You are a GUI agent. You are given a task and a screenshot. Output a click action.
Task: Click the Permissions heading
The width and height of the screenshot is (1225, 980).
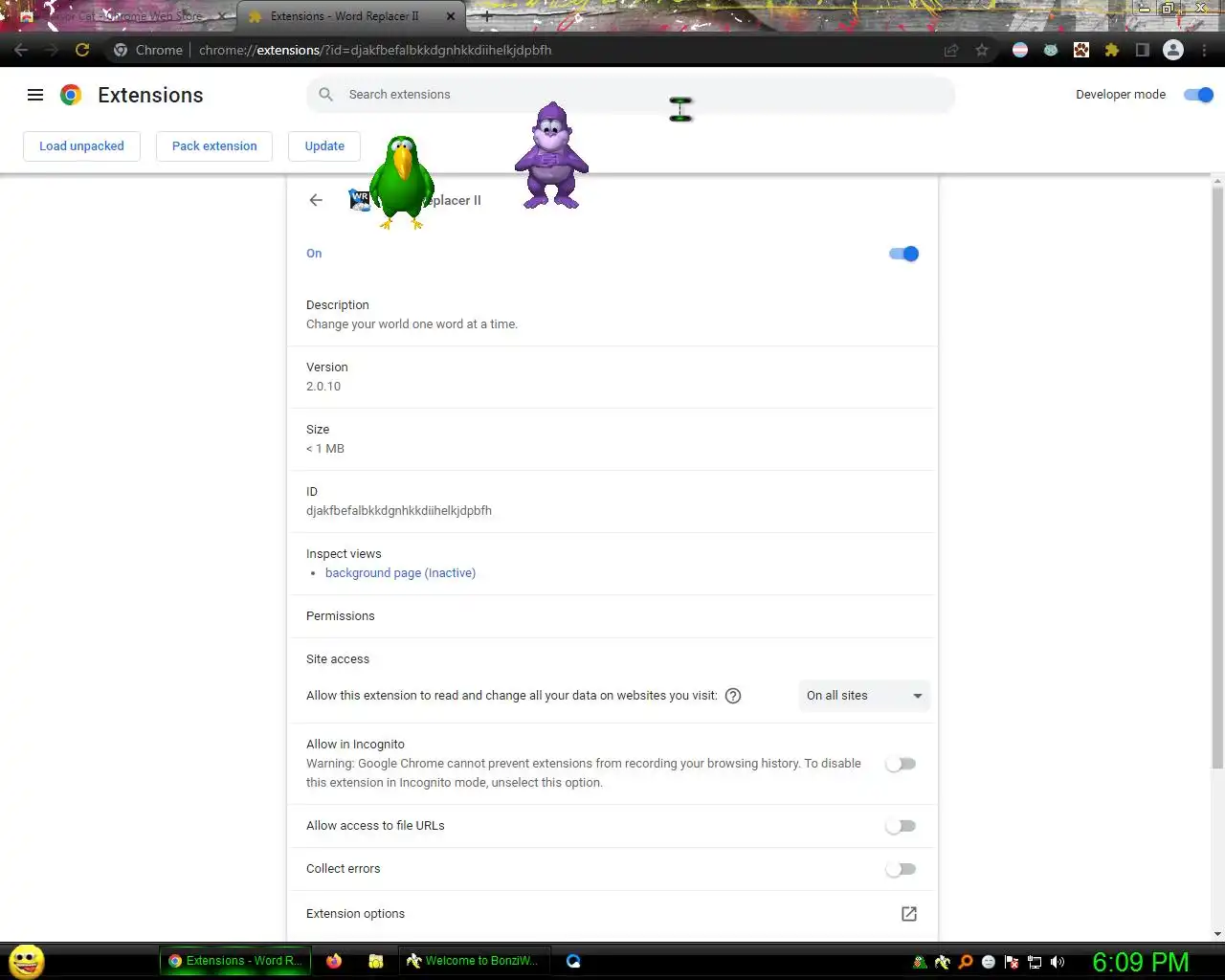341,616
